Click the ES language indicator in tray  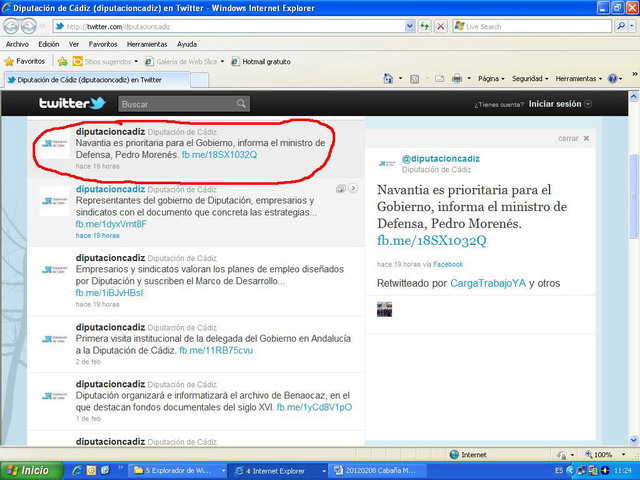point(558,471)
